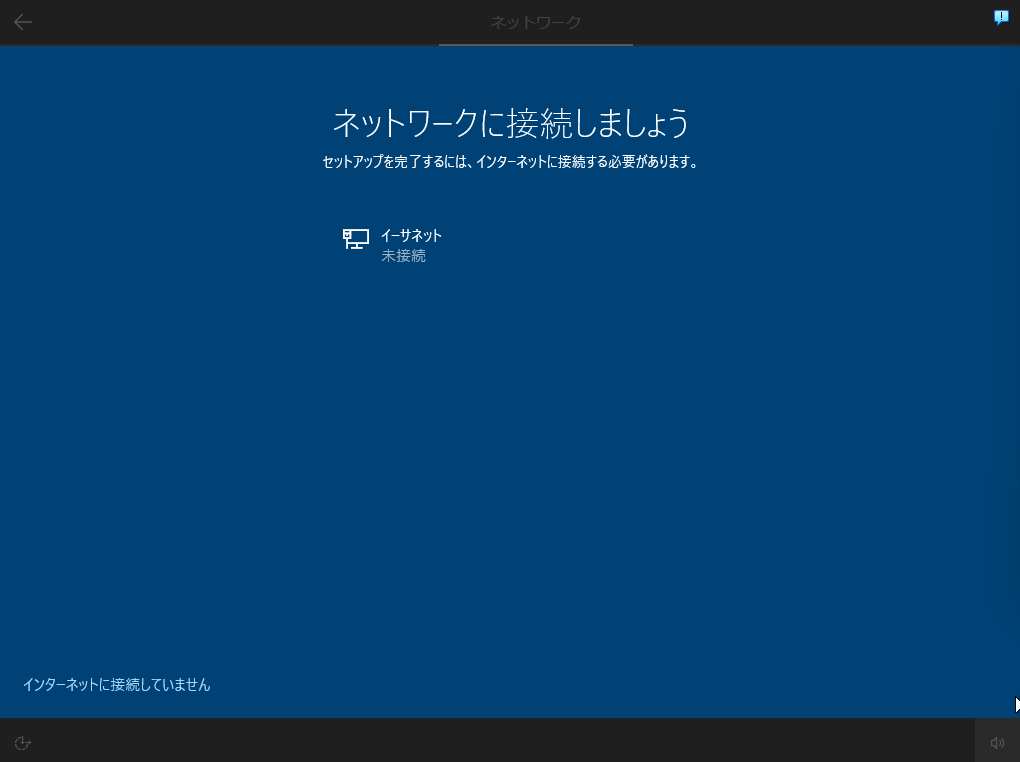The width and height of the screenshot is (1020, 762).
Task: Click blue space right of the イーサネット entry
Action: [x=650, y=245]
